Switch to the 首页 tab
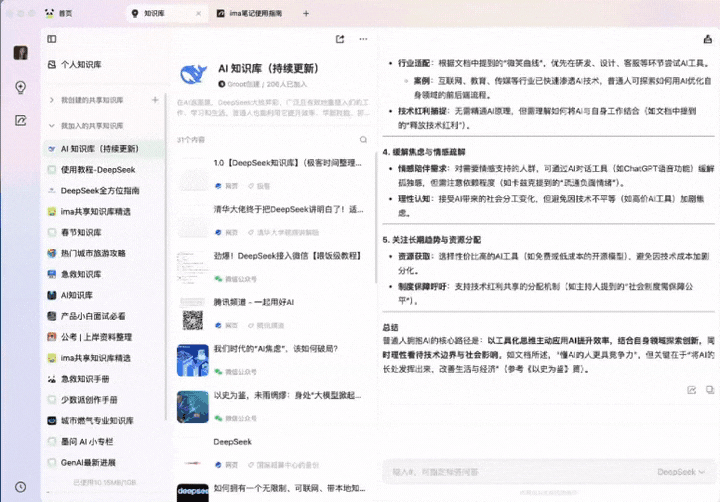Image resolution: width=720 pixels, height=502 pixels. coord(59,13)
